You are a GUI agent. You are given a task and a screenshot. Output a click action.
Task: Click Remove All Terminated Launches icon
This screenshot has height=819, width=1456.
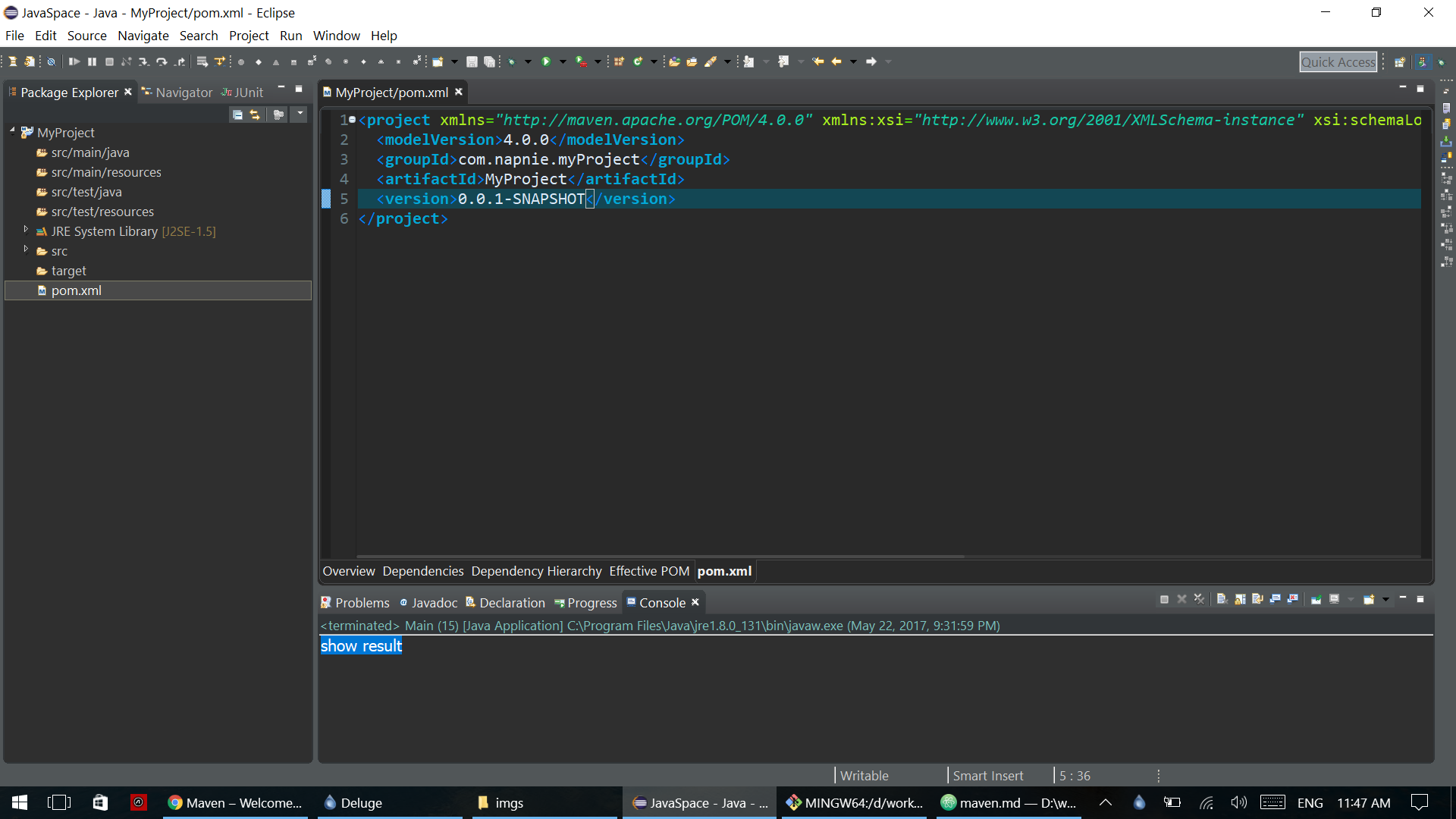(x=1199, y=599)
